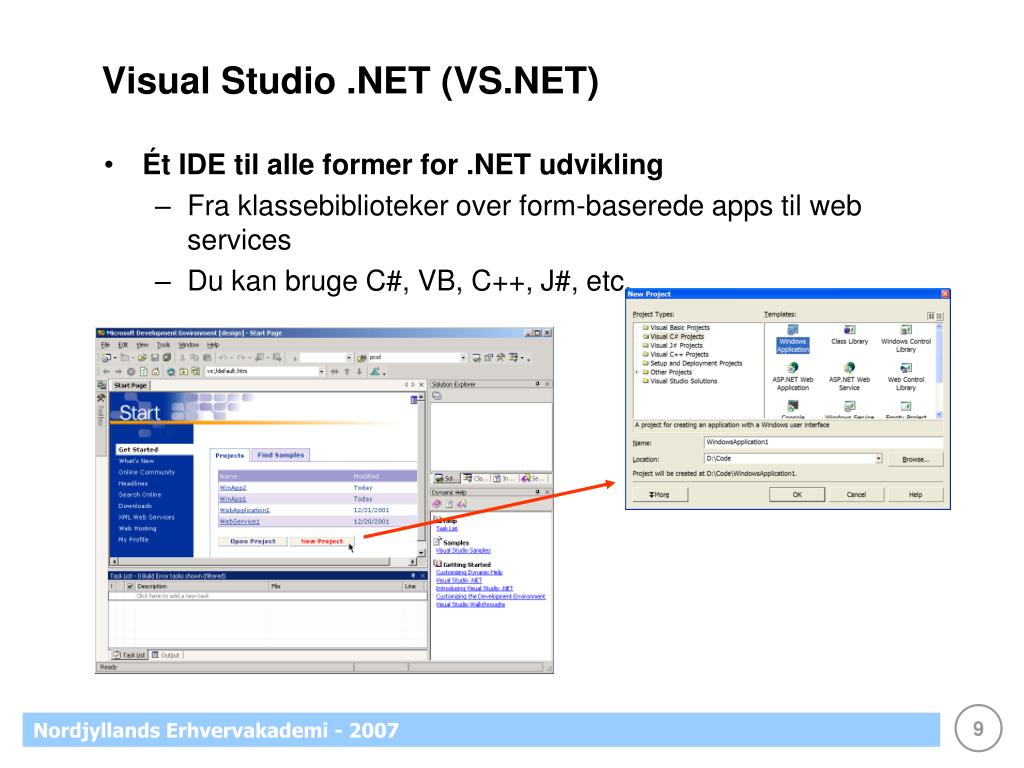This screenshot has height=768, width=1024.
Task: Open the find combo box dropdown
Action: (463, 358)
